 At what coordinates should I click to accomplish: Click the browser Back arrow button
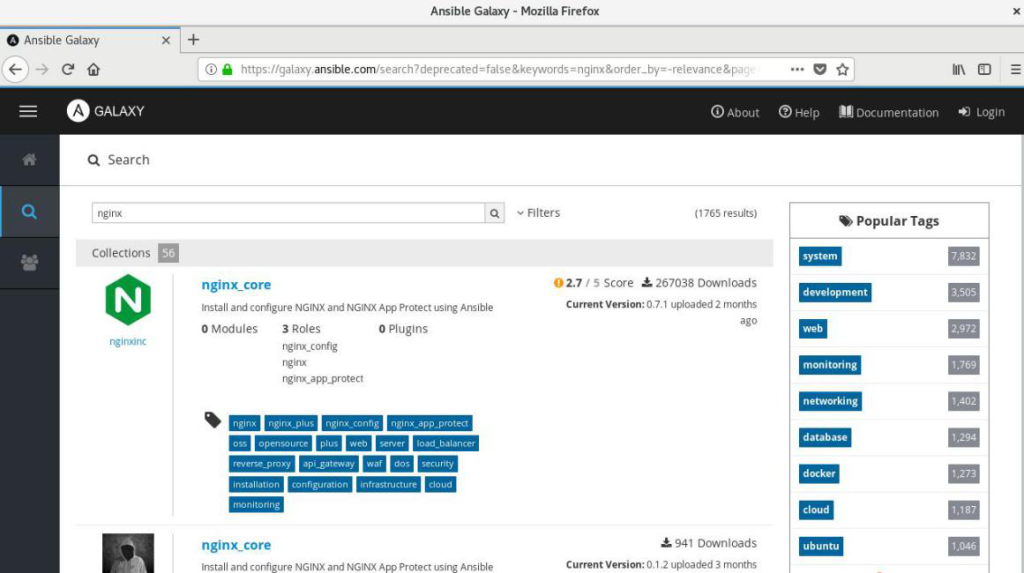tap(15, 69)
